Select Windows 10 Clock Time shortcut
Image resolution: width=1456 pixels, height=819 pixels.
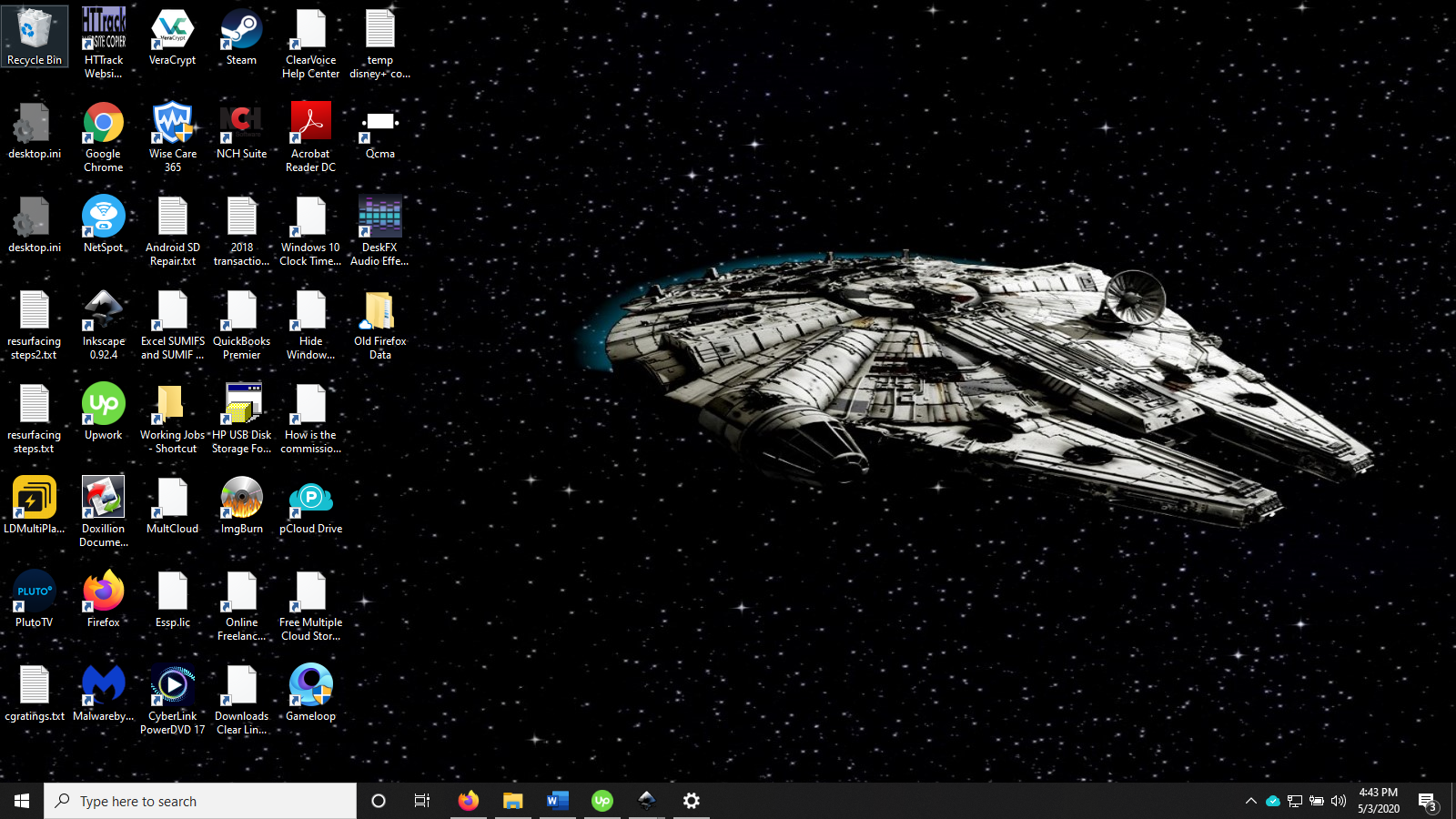point(311,230)
